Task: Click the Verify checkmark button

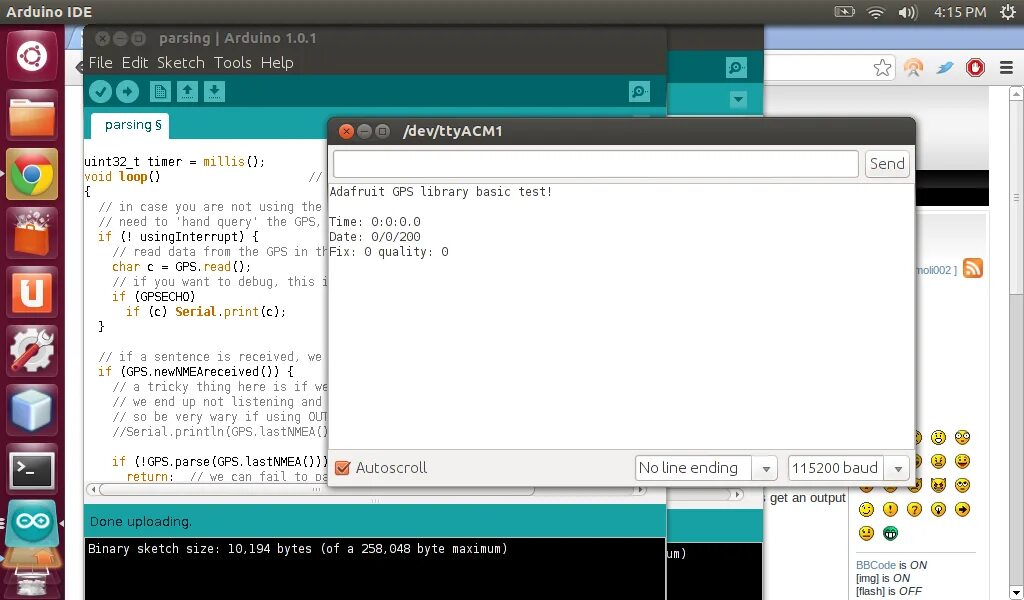Action: pos(101,91)
